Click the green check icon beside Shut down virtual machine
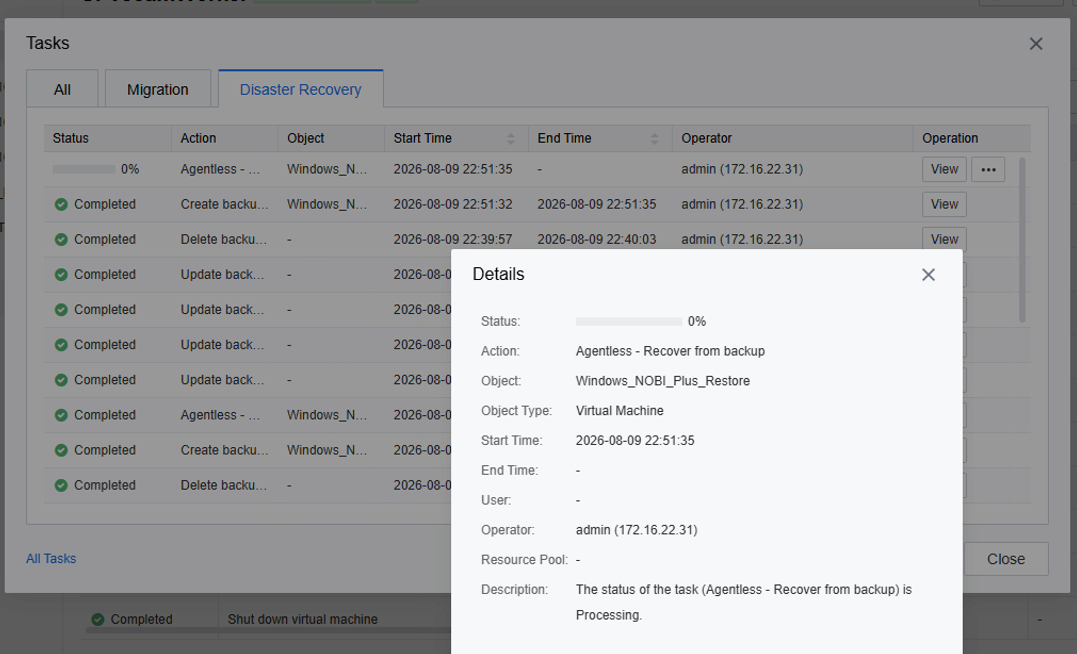The width and height of the screenshot is (1077, 654). pyautogui.click(x=98, y=620)
